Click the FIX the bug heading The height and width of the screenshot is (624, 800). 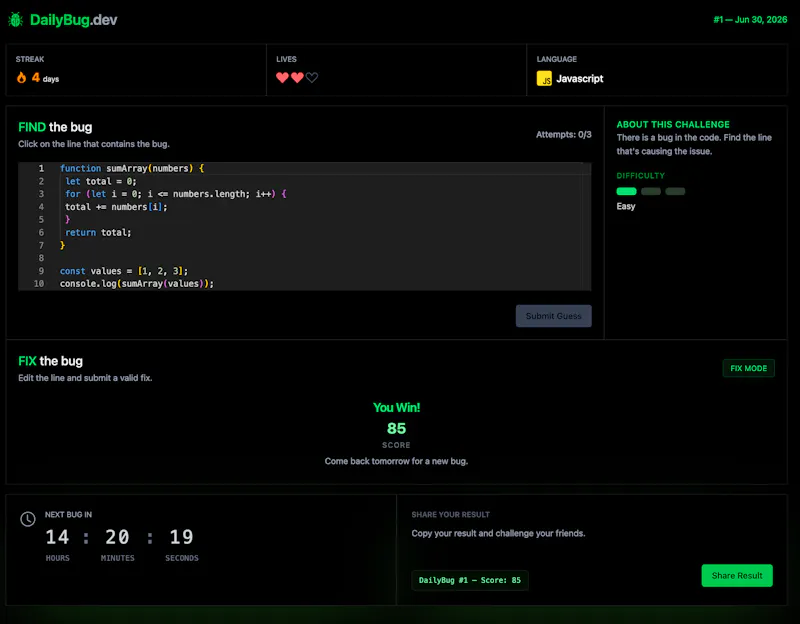tap(51, 361)
